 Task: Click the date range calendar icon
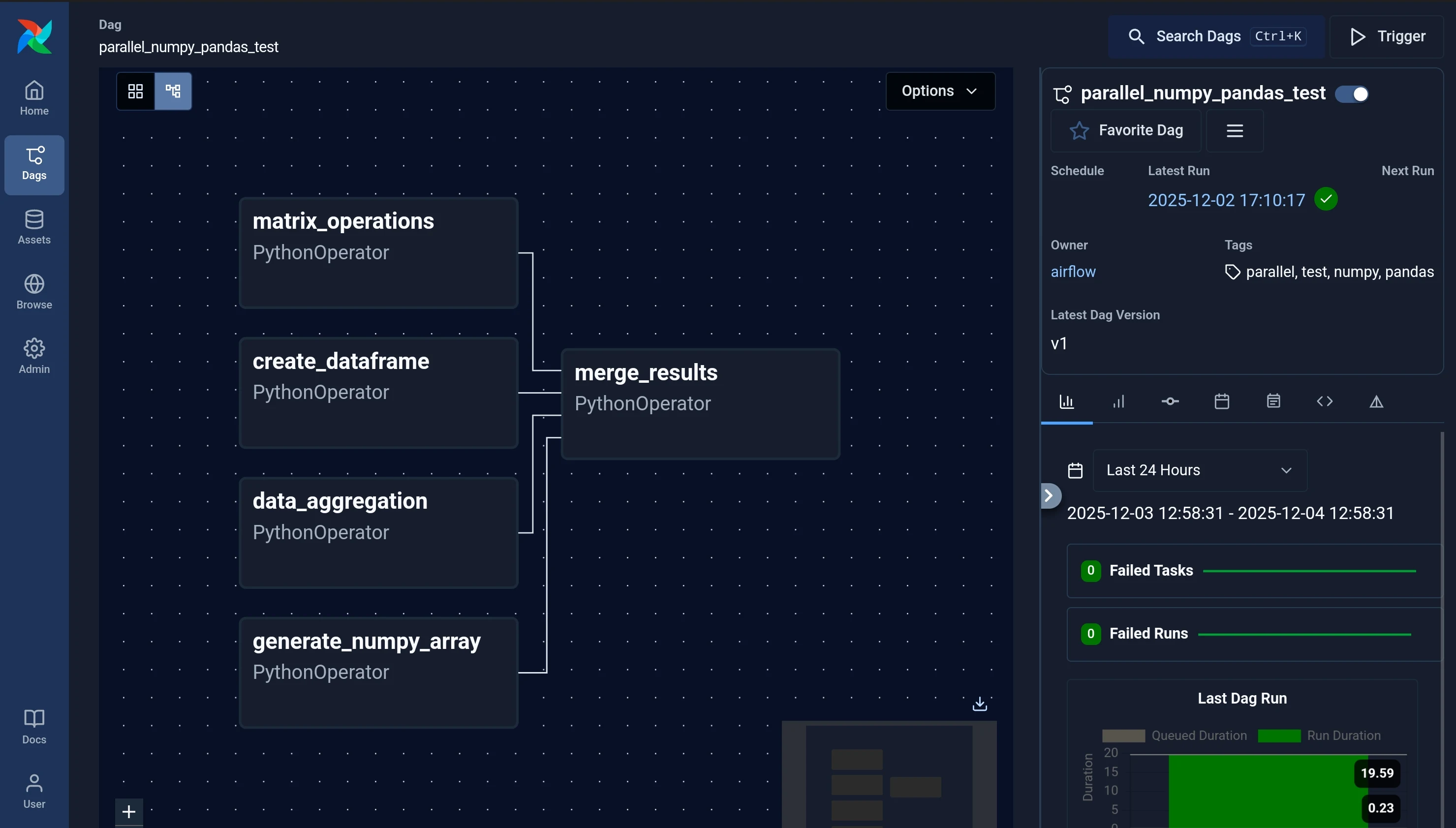point(1075,471)
